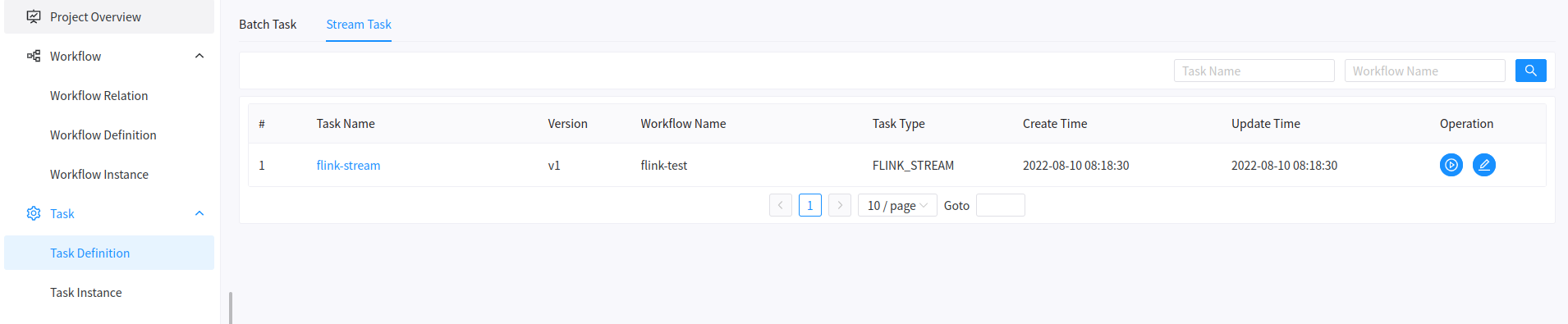Open the flink-stream task link

coord(348,166)
